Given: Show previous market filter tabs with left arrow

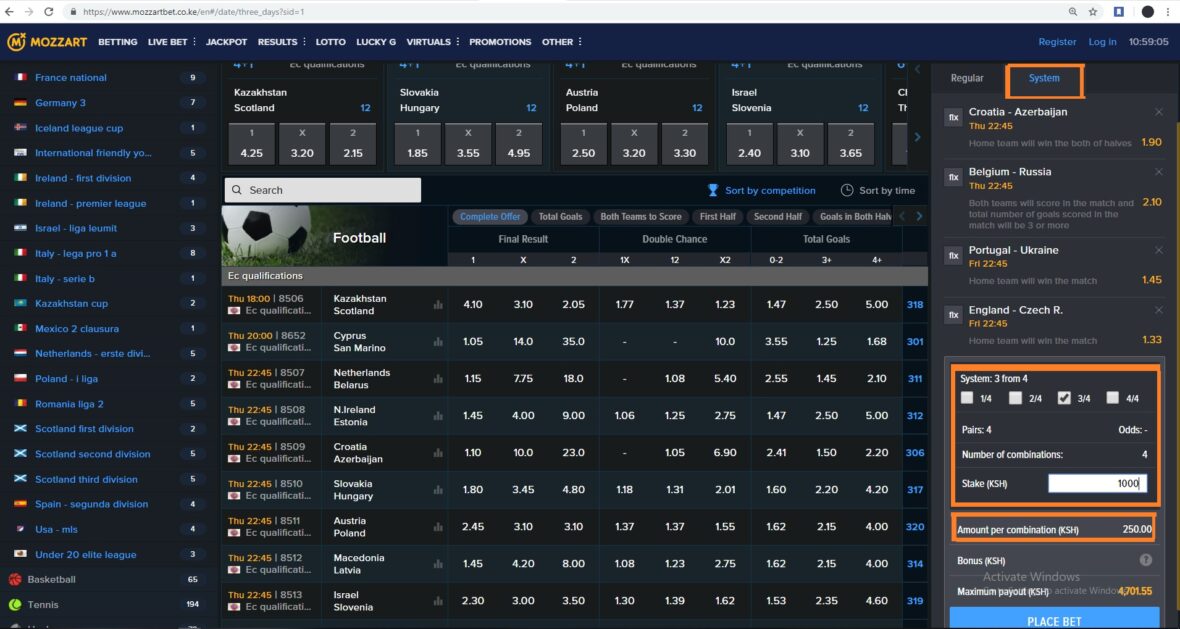Looking at the screenshot, I should point(902,217).
